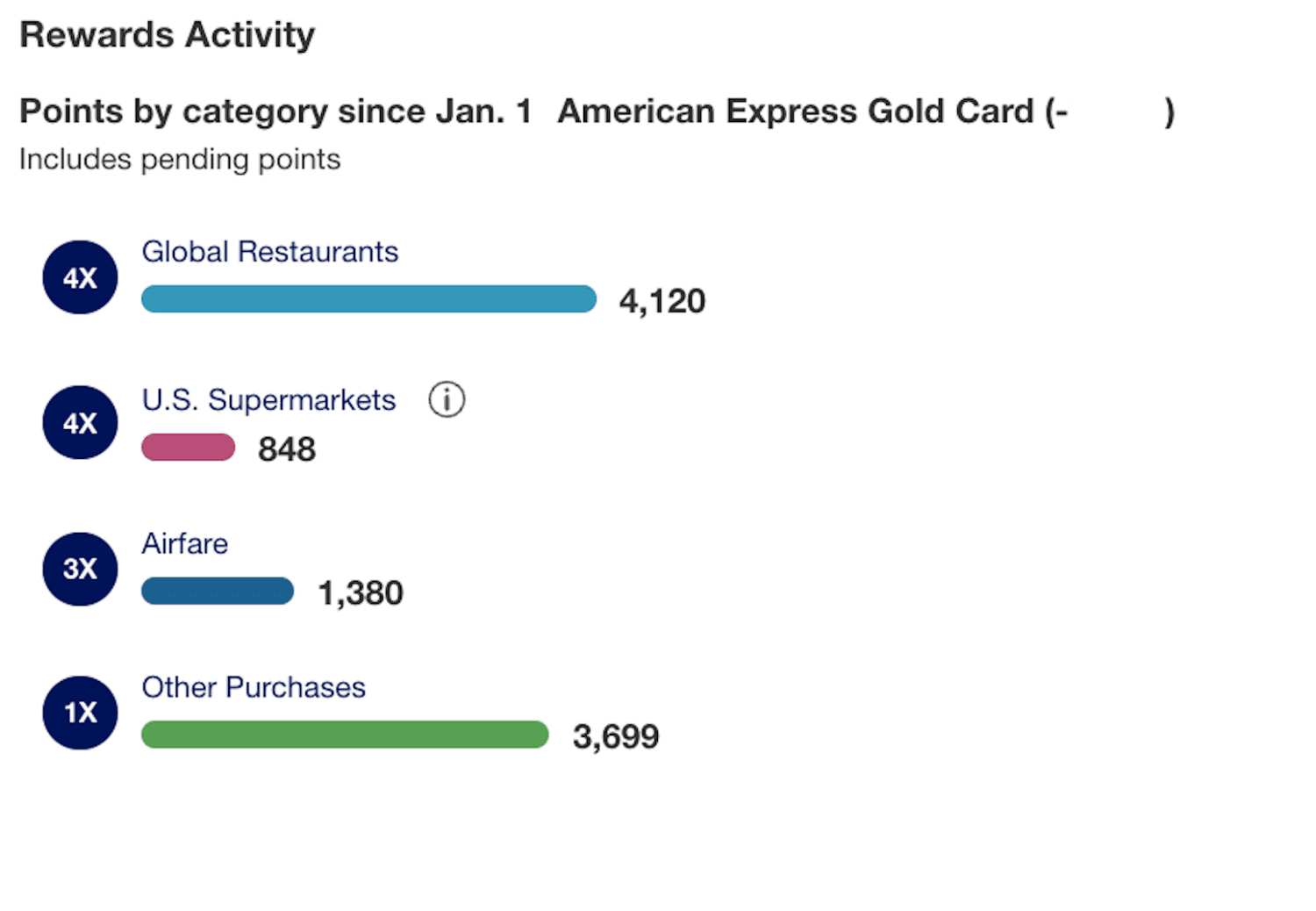Open the Global Restaurants category details
This screenshot has width=1316, height=911.
coord(269,251)
